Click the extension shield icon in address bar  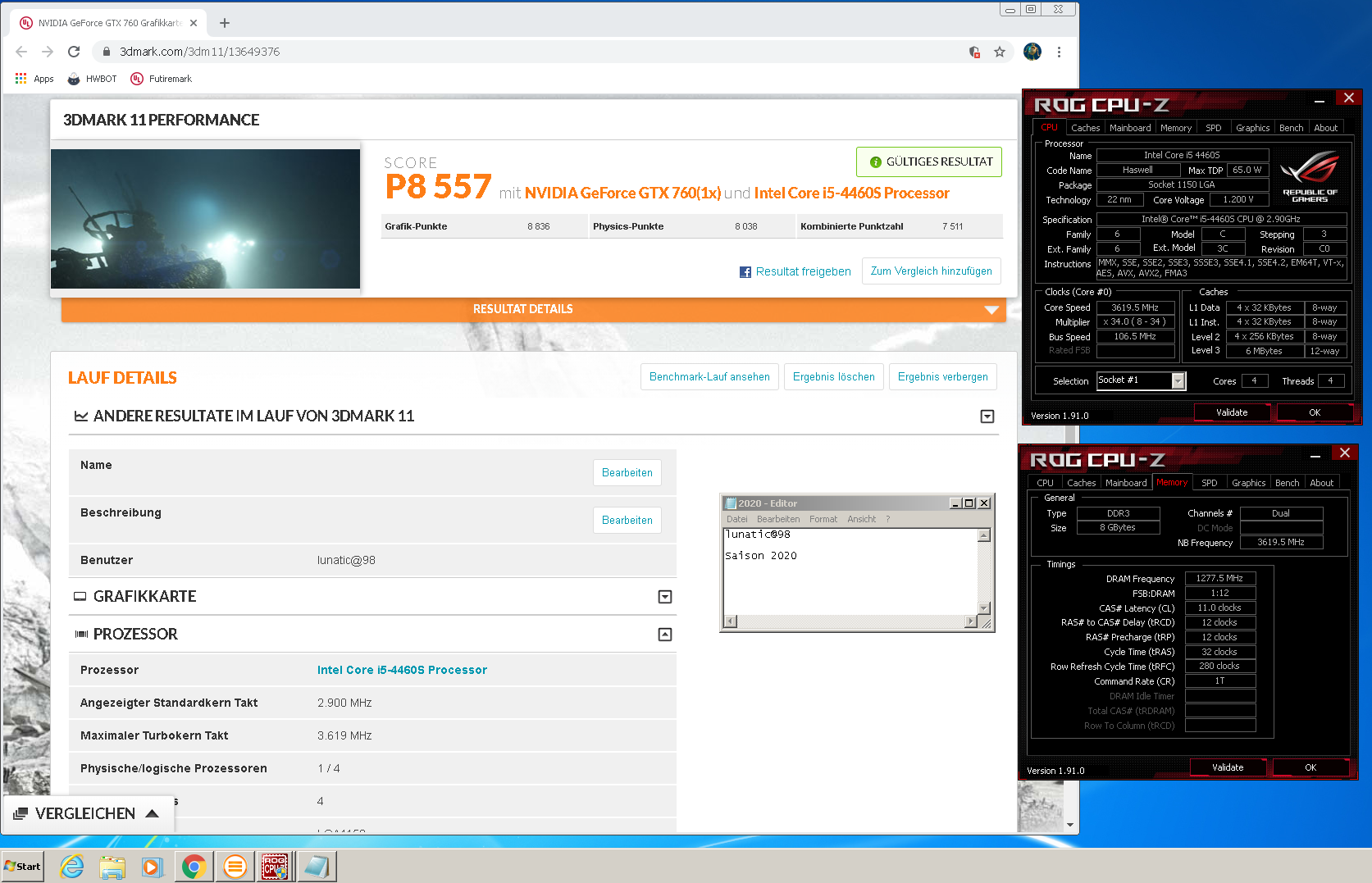pos(974,52)
